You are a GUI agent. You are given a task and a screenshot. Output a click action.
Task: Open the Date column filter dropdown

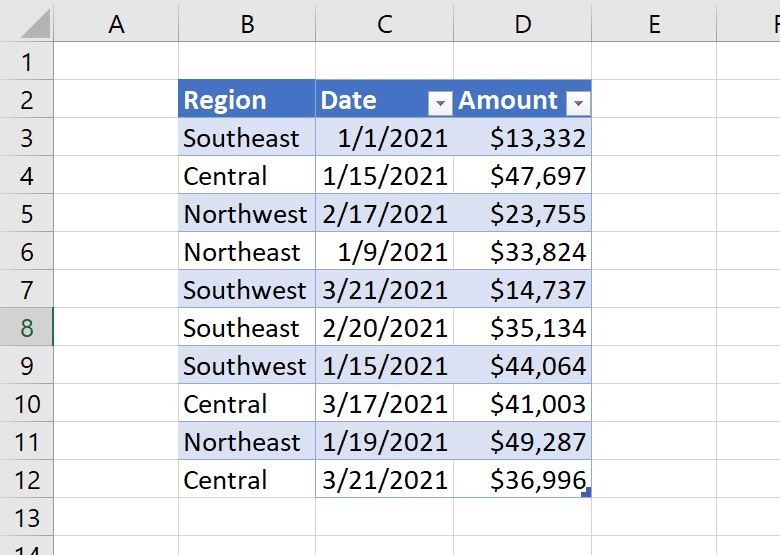pyautogui.click(x=440, y=102)
